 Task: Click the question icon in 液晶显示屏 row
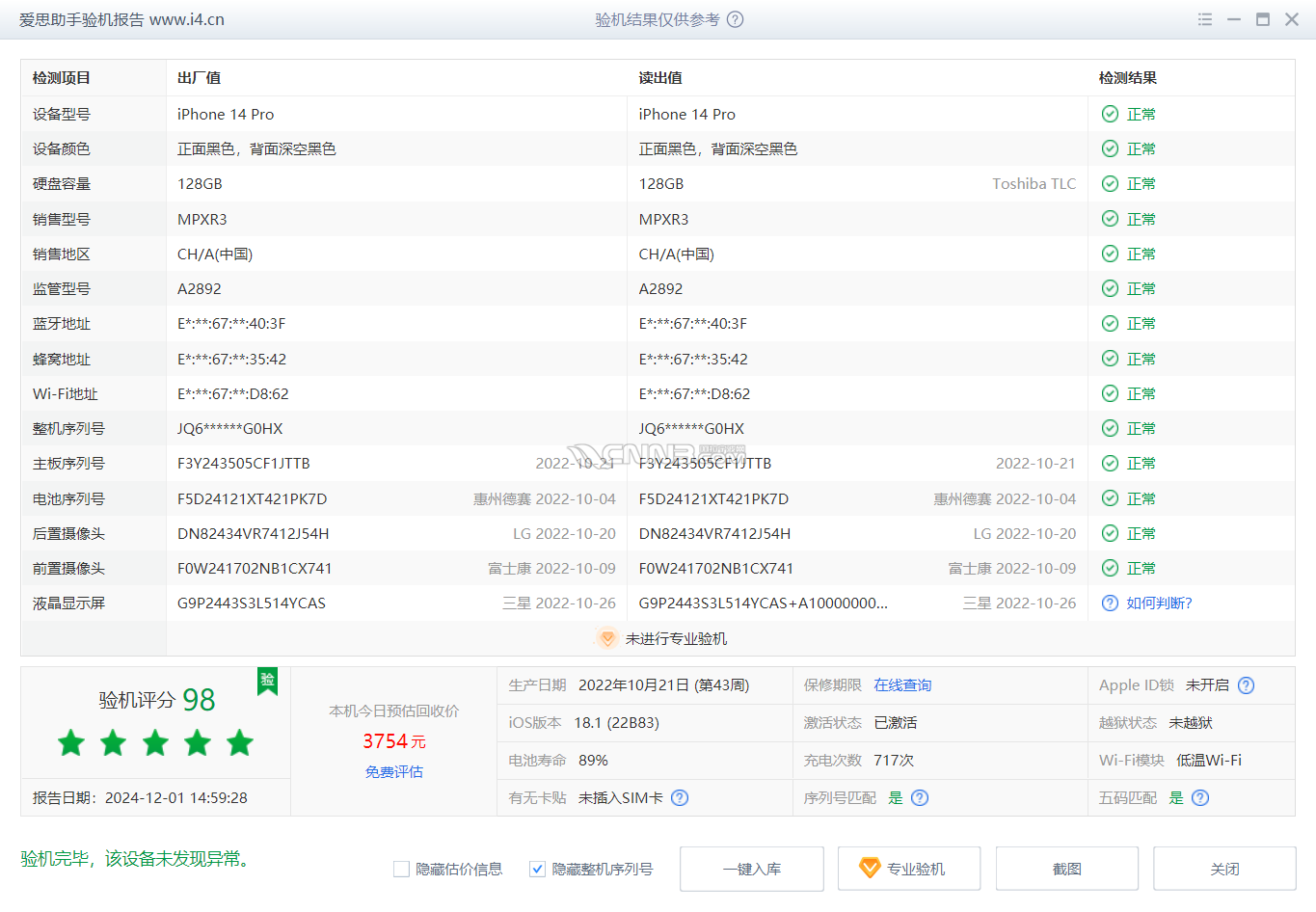(1110, 603)
